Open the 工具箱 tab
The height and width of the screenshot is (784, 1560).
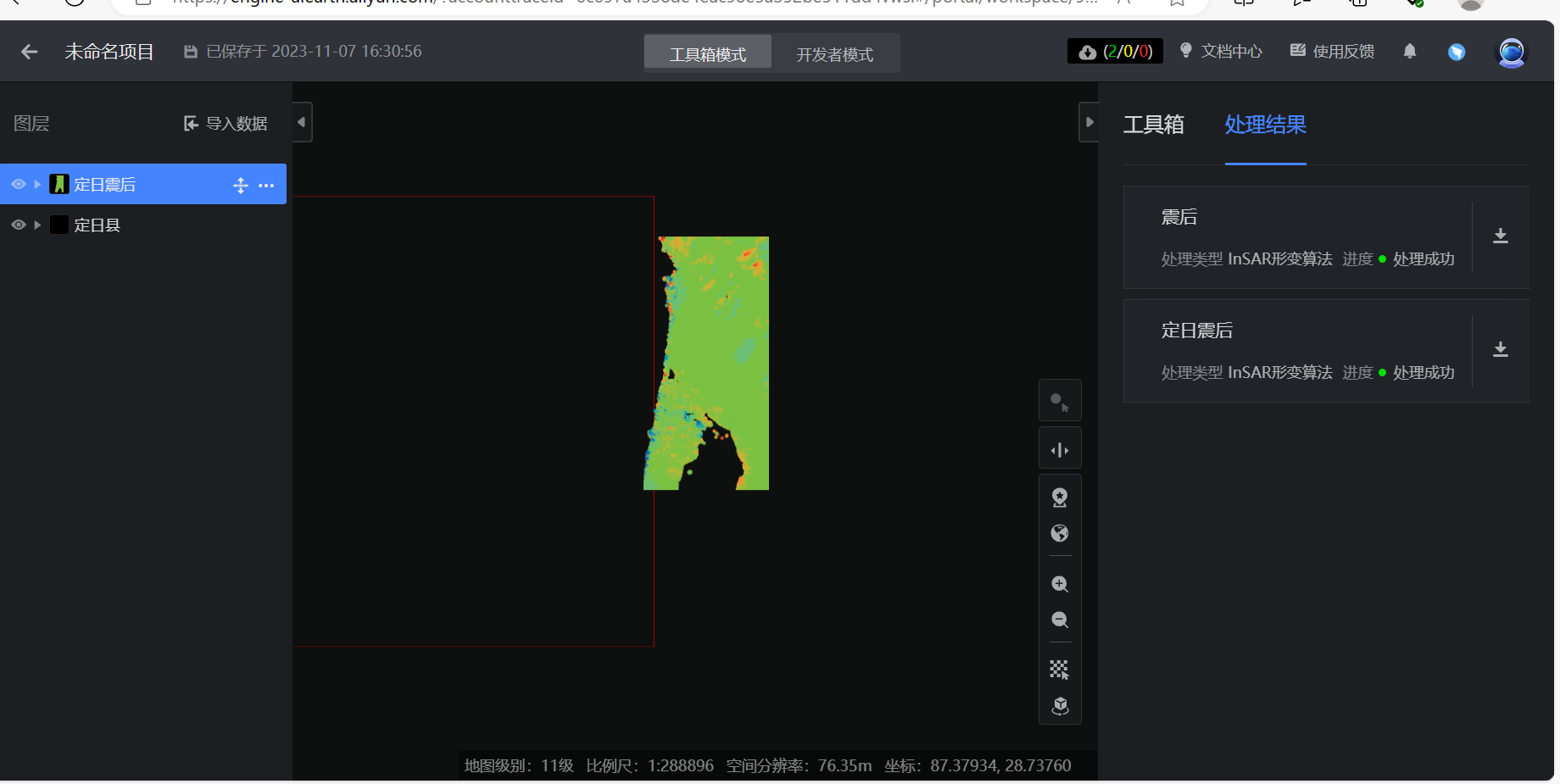click(1153, 125)
